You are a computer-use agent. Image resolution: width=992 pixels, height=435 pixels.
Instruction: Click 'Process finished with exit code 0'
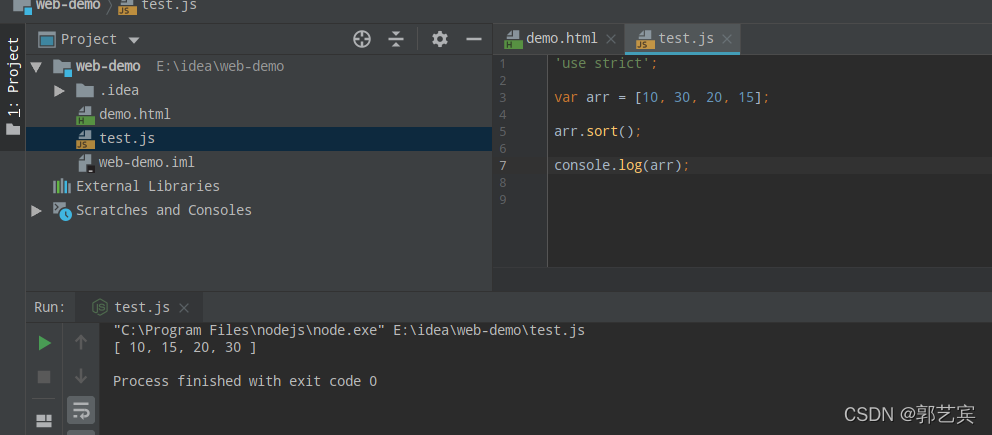(245, 381)
